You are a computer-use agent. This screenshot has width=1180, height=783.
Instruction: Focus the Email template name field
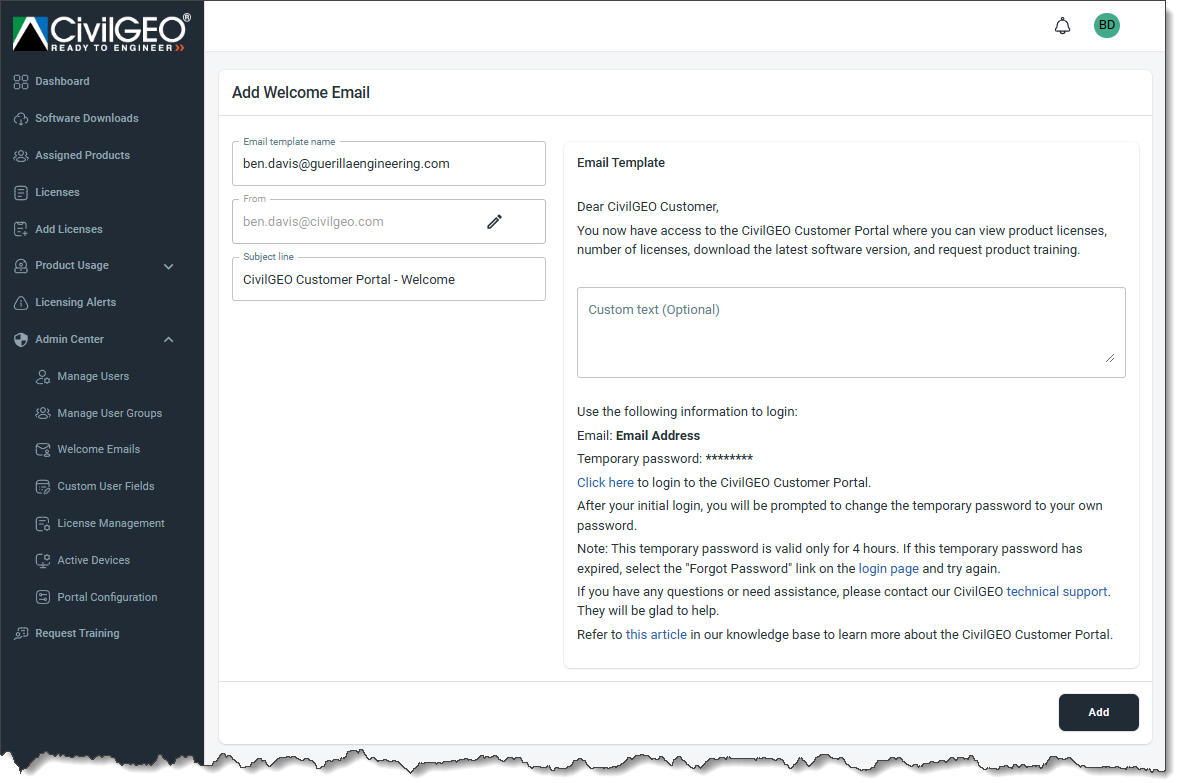[388, 163]
